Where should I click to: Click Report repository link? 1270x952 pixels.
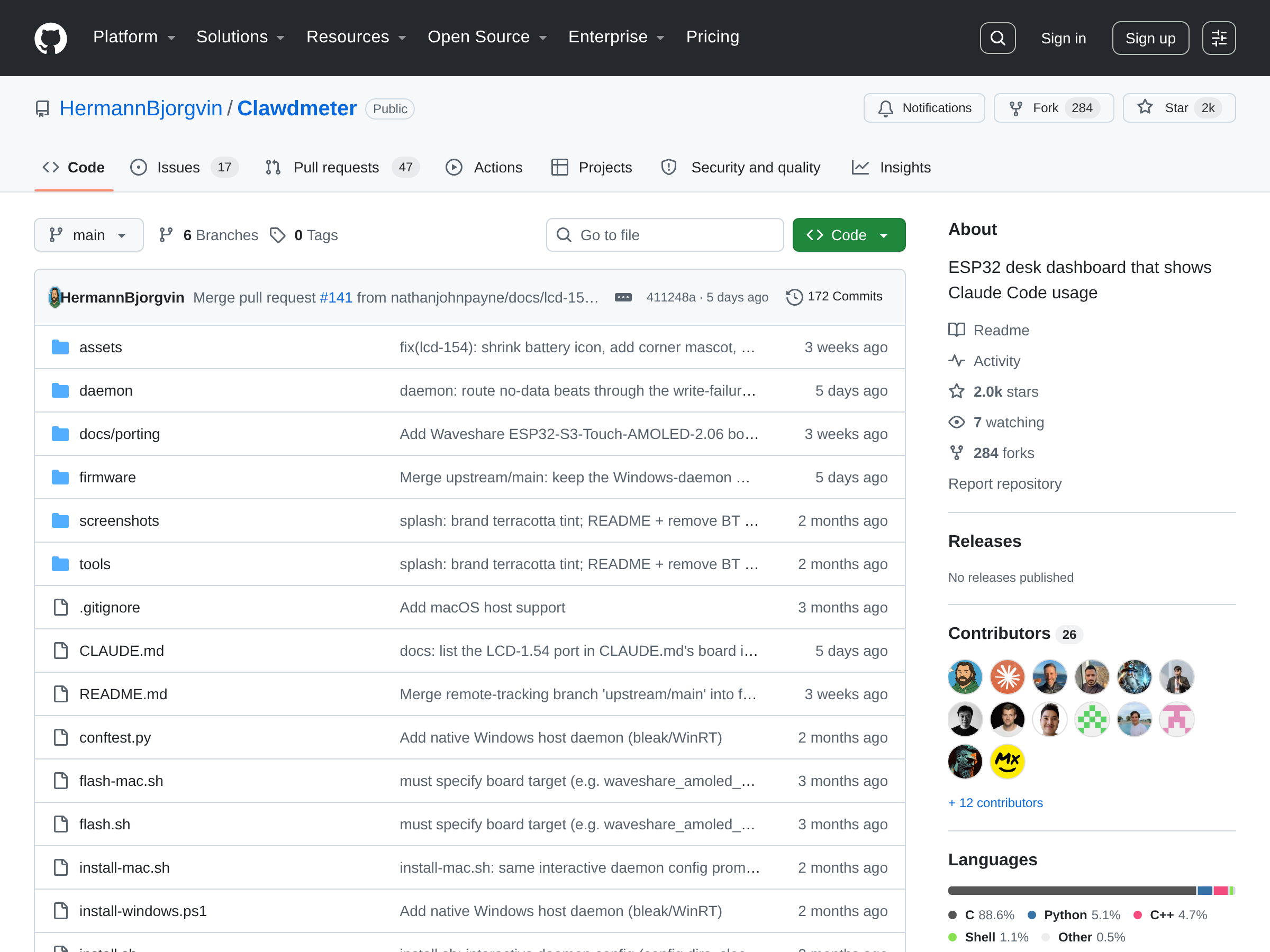1005,484
